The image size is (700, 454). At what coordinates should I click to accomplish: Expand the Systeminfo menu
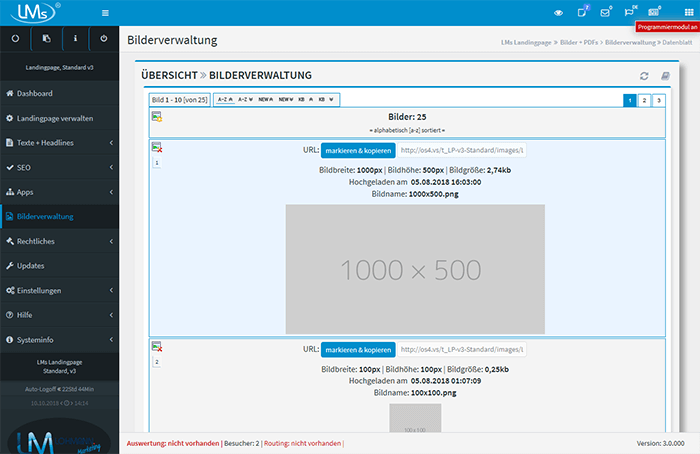pyautogui.click(x=59, y=340)
